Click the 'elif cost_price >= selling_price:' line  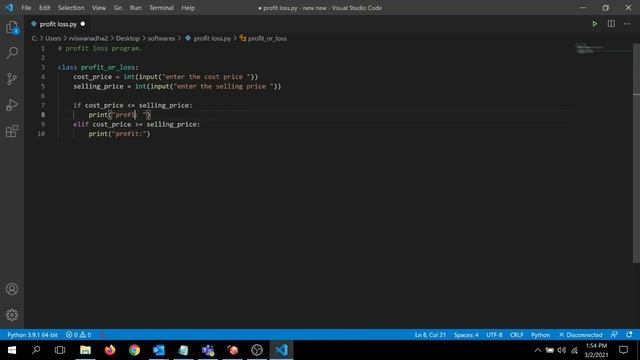coord(137,124)
